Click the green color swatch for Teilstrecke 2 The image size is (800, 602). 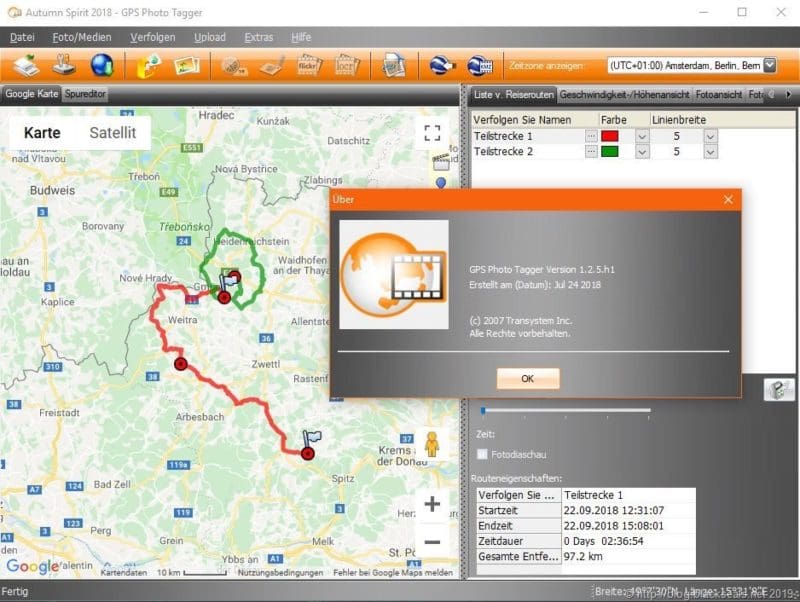(x=610, y=152)
